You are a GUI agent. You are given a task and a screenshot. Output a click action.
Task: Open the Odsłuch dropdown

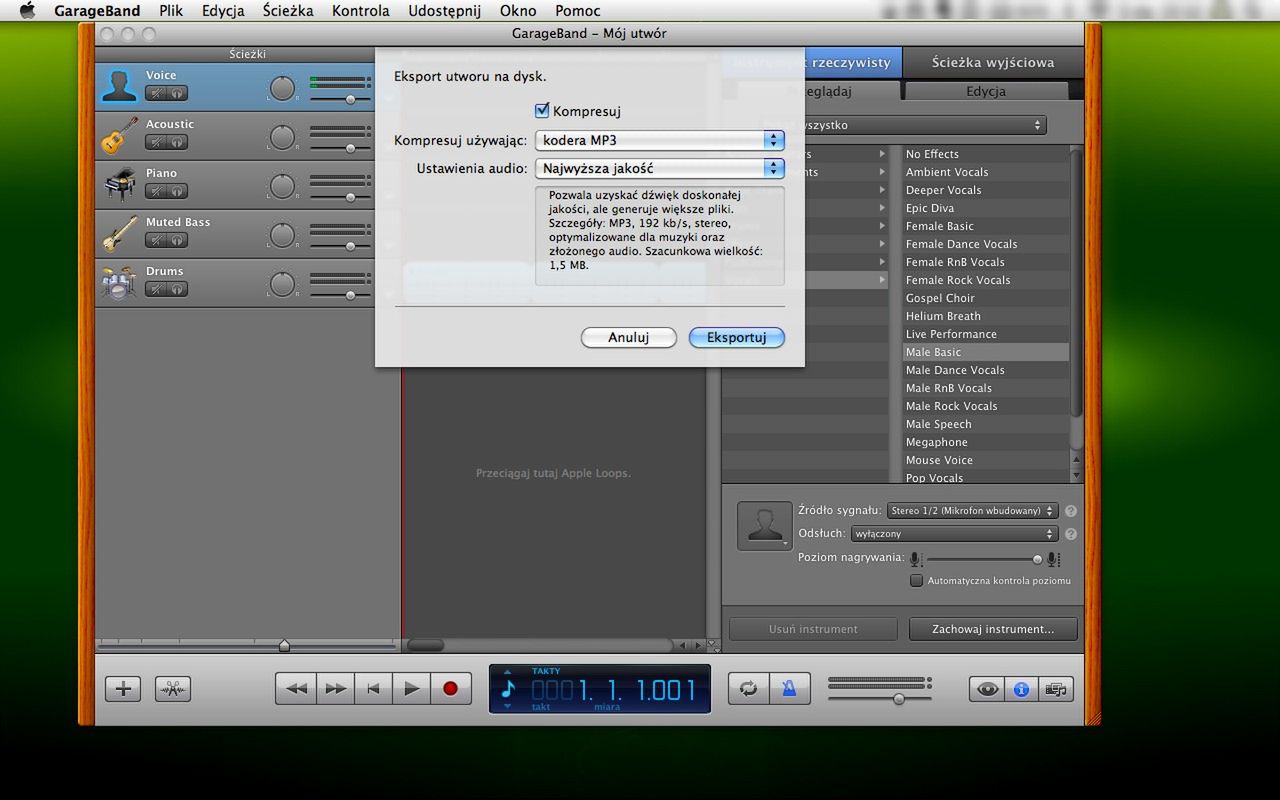954,534
